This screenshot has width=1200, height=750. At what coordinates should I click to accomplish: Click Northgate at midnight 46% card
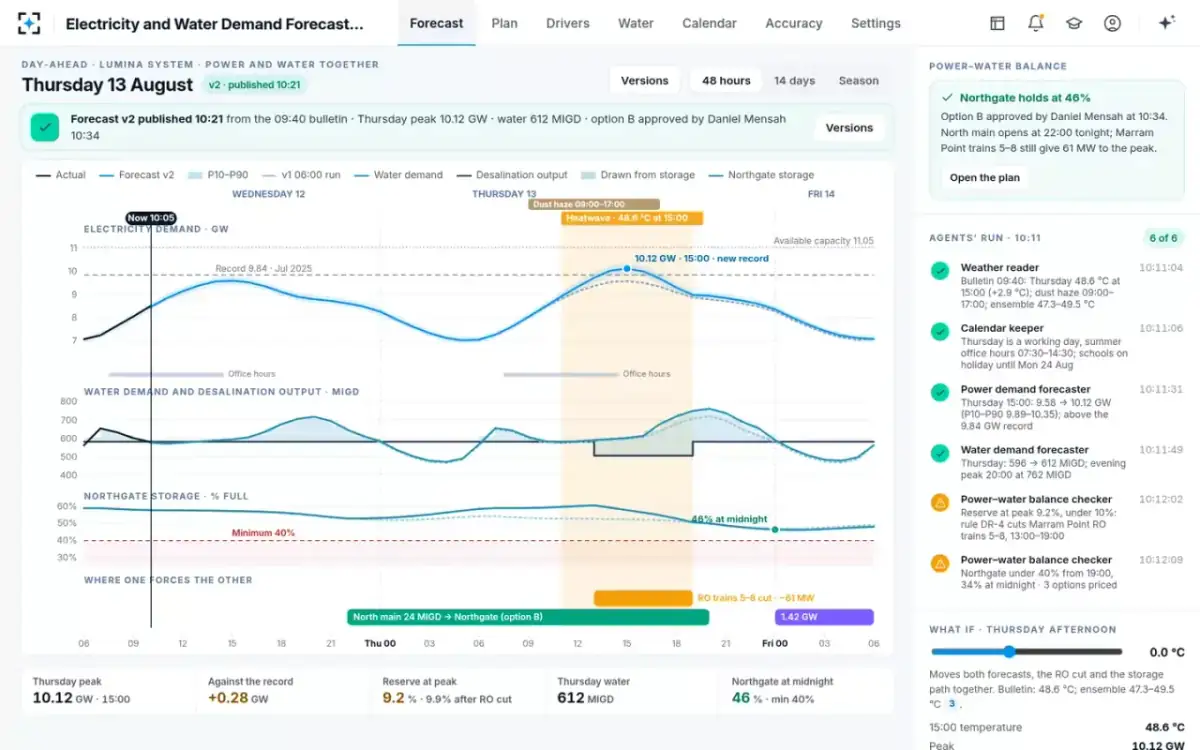[807, 691]
